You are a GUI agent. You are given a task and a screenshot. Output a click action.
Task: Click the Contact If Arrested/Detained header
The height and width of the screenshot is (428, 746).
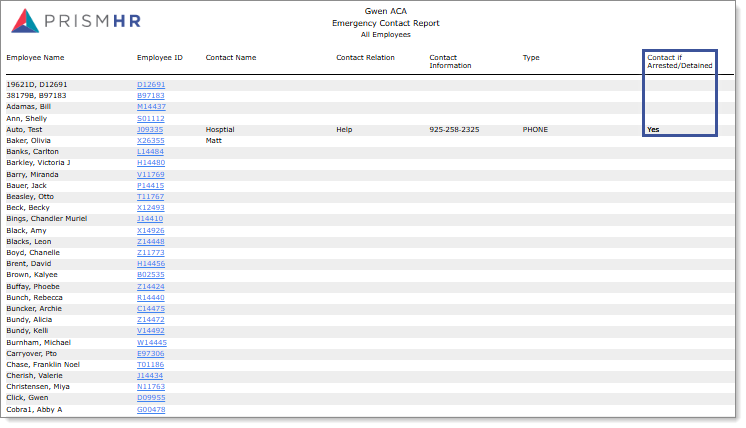pos(679,62)
